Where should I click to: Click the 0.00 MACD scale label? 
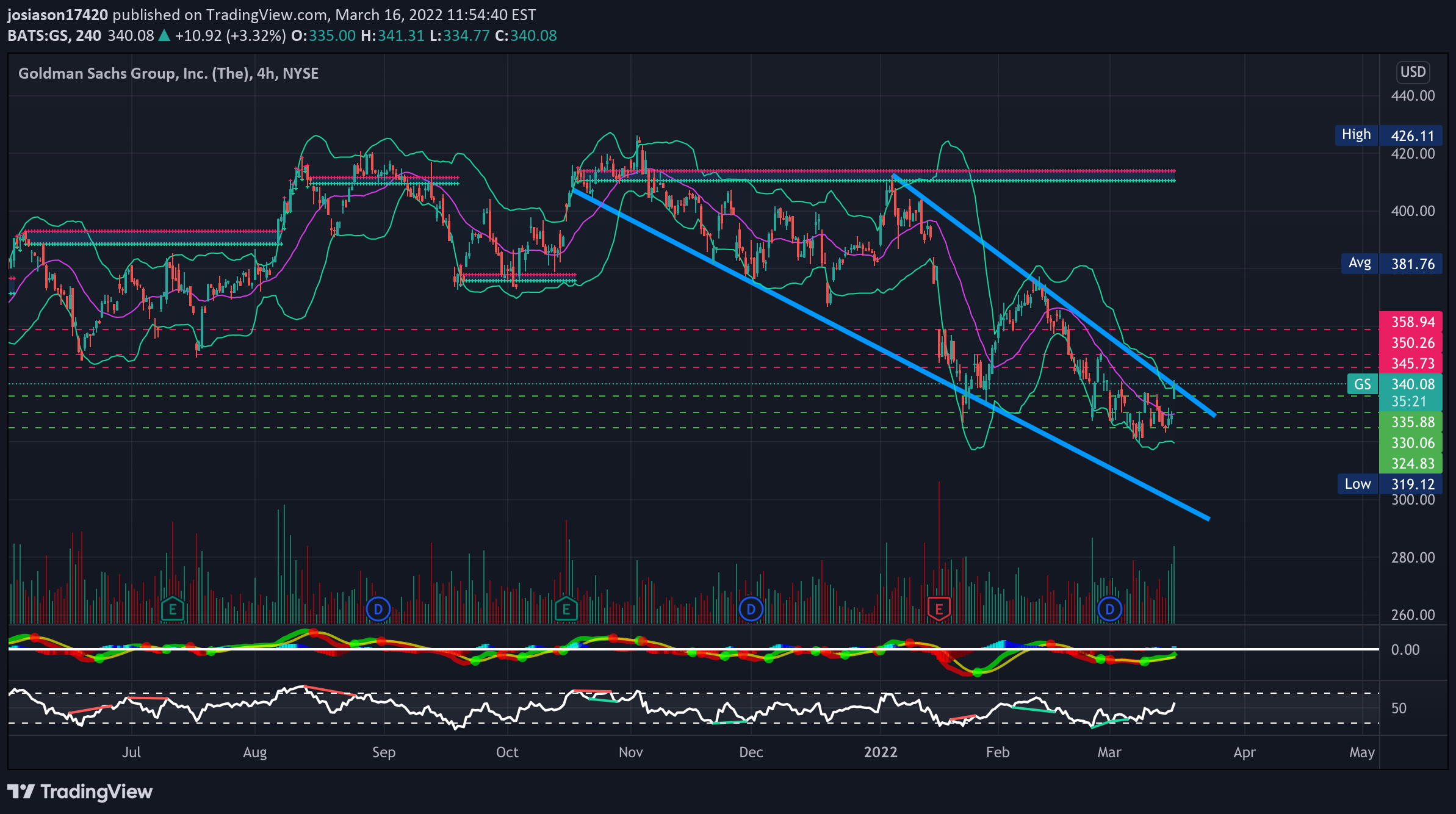[x=1405, y=649]
